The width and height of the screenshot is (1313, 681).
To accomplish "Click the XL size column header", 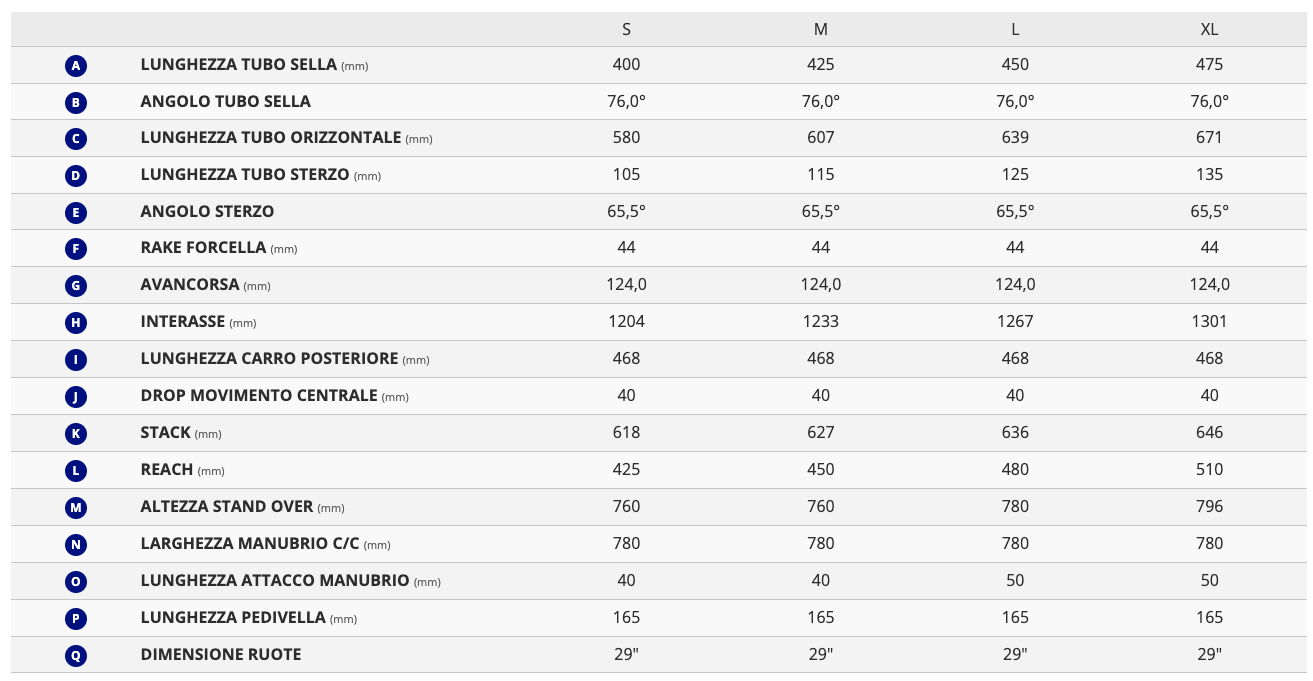I will click(1209, 29).
